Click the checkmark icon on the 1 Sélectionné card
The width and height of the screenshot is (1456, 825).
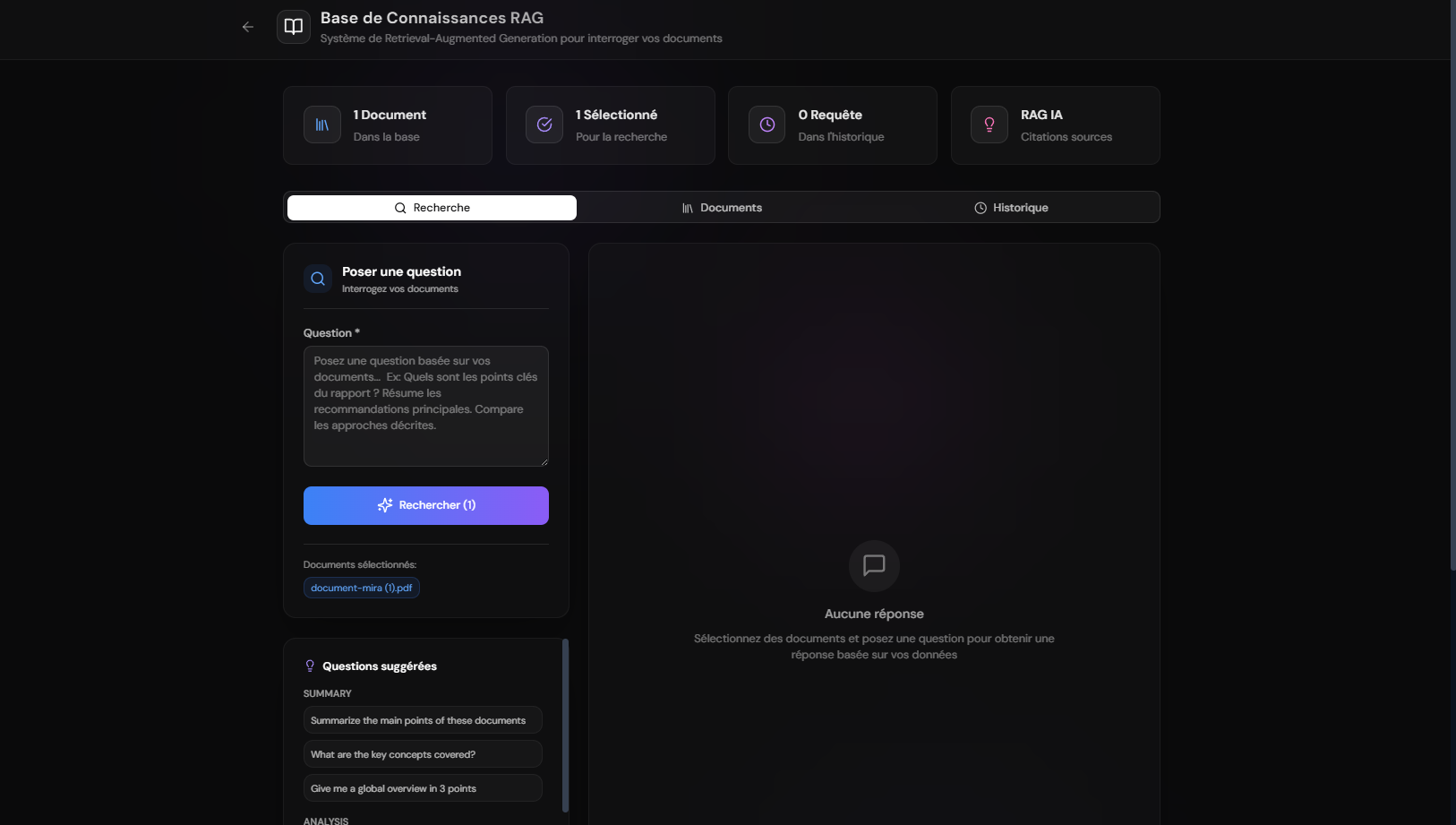click(544, 125)
